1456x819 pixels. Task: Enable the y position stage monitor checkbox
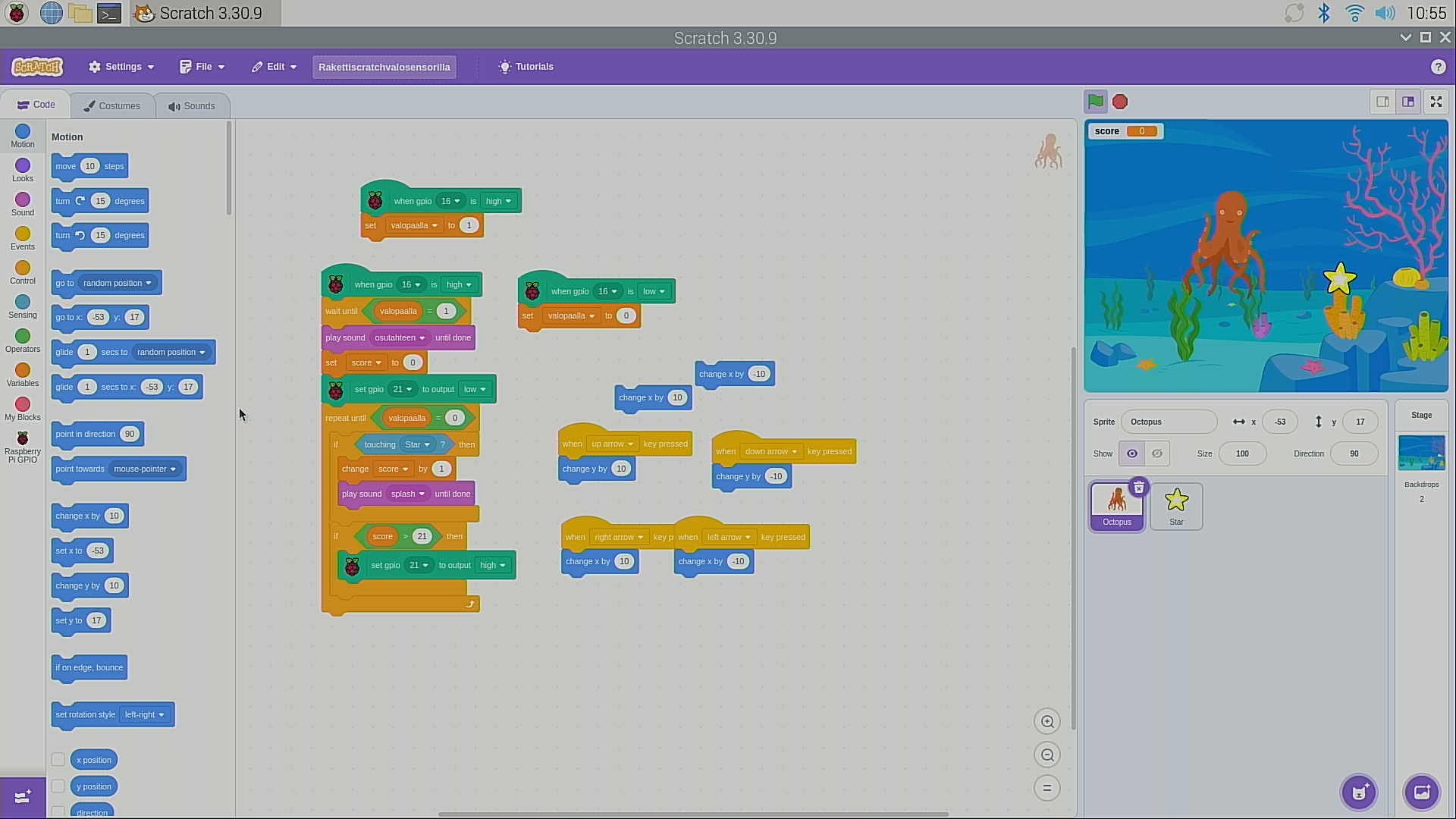[x=58, y=786]
